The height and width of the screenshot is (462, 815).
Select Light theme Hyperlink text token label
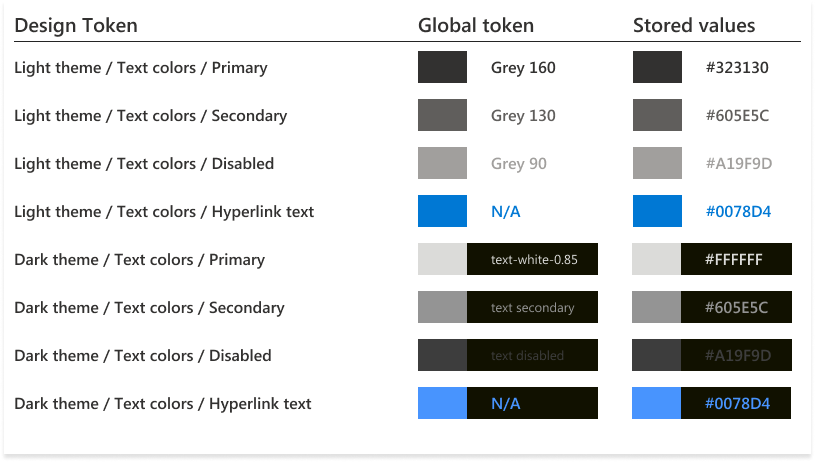(164, 212)
